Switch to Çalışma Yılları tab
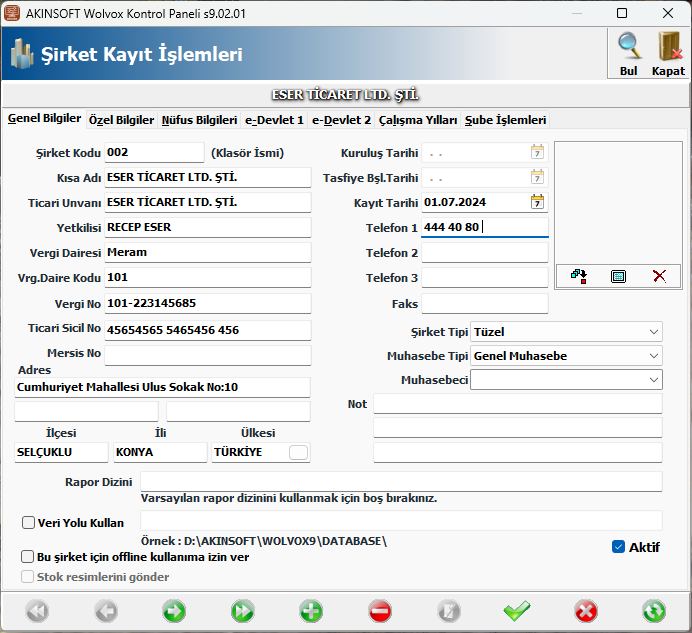Viewport: 692px width, 633px height. click(418, 120)
